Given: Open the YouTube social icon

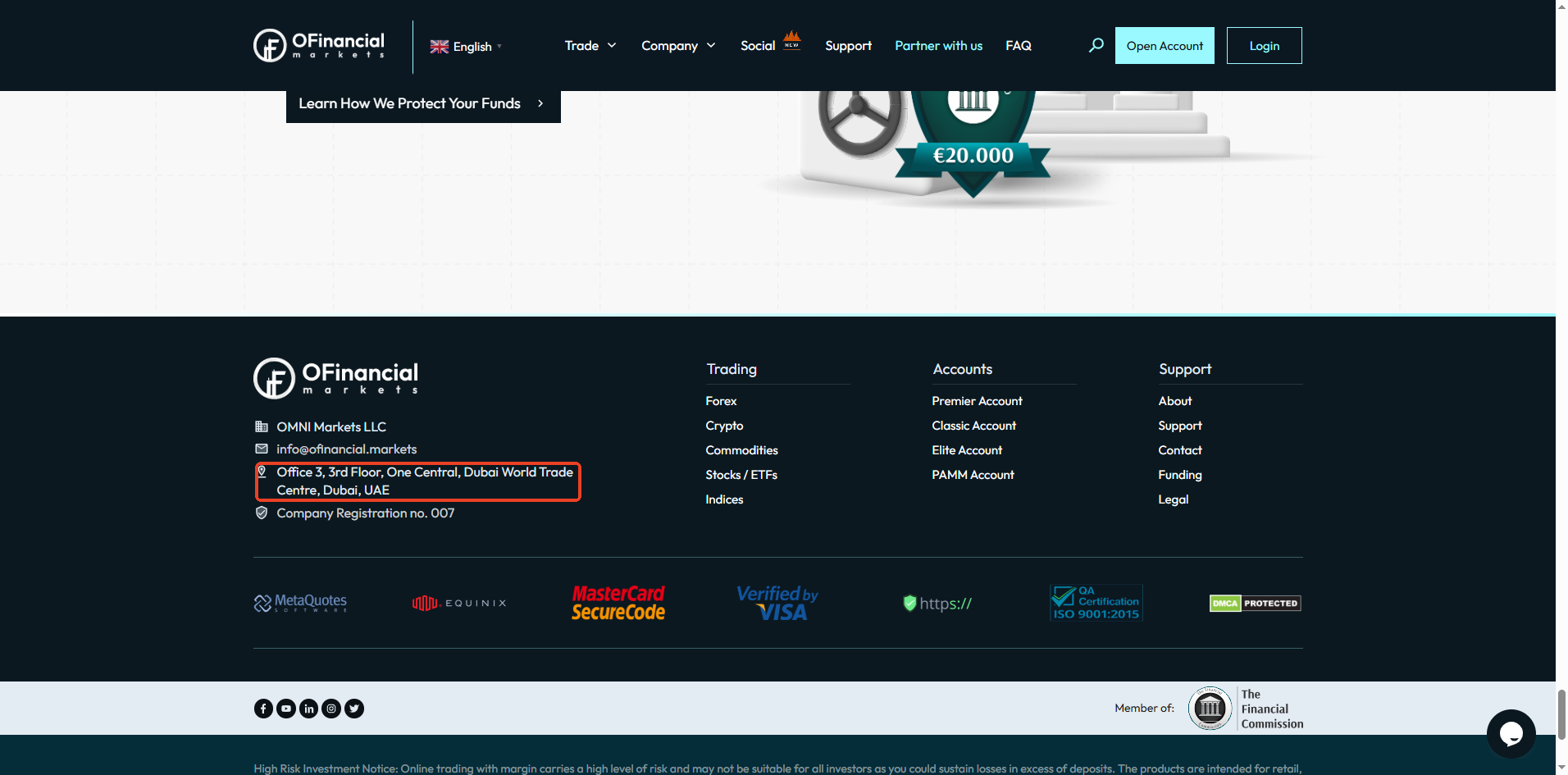Looking at the screenshot, I should point(286,709).
